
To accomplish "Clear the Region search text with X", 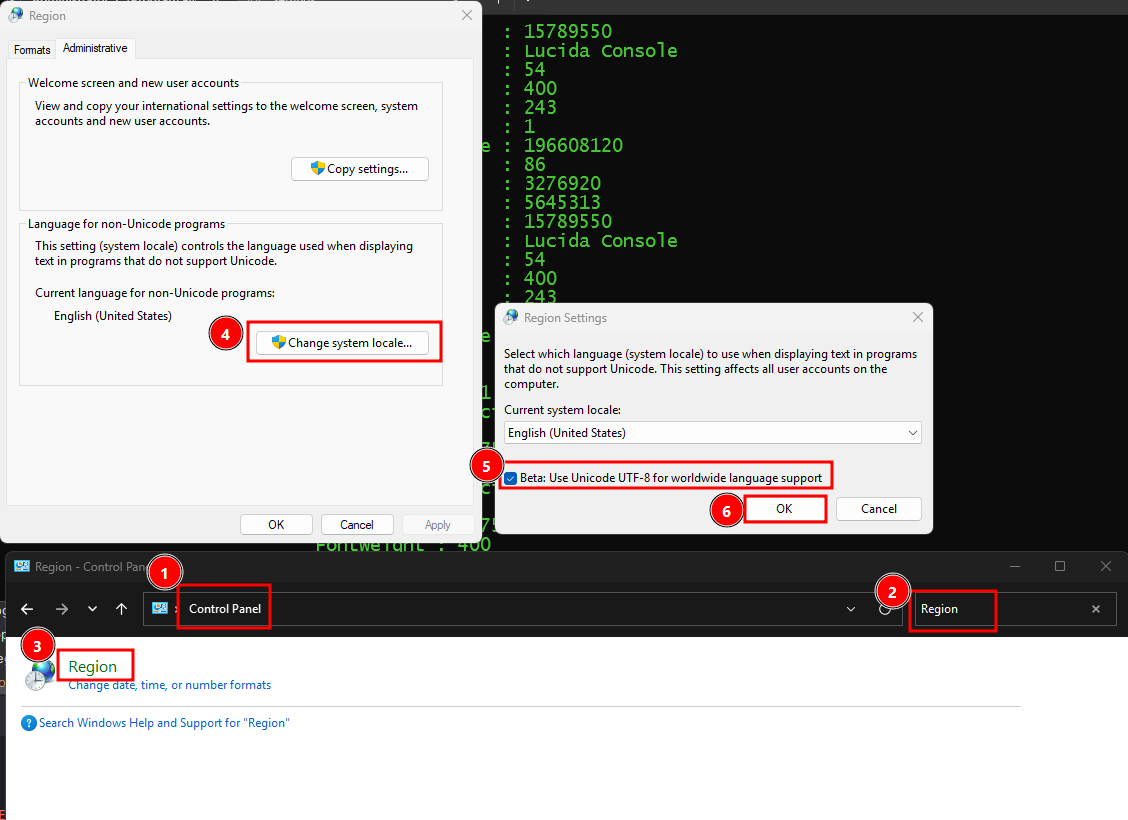I will 1096,609.
